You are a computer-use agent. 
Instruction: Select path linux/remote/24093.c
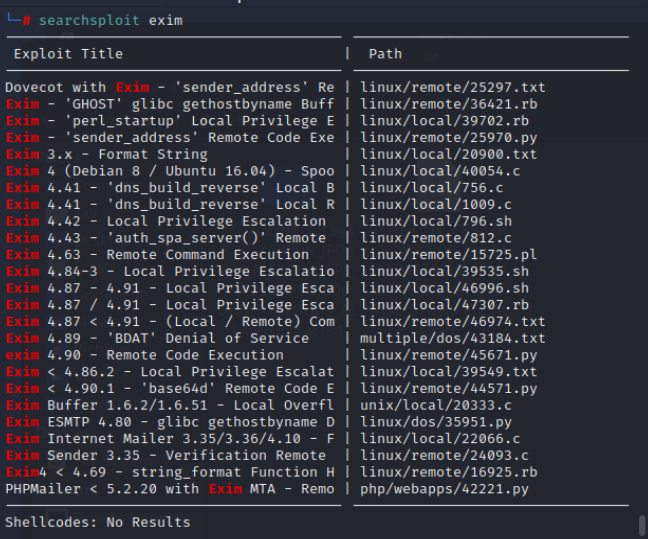pos(444,456)
